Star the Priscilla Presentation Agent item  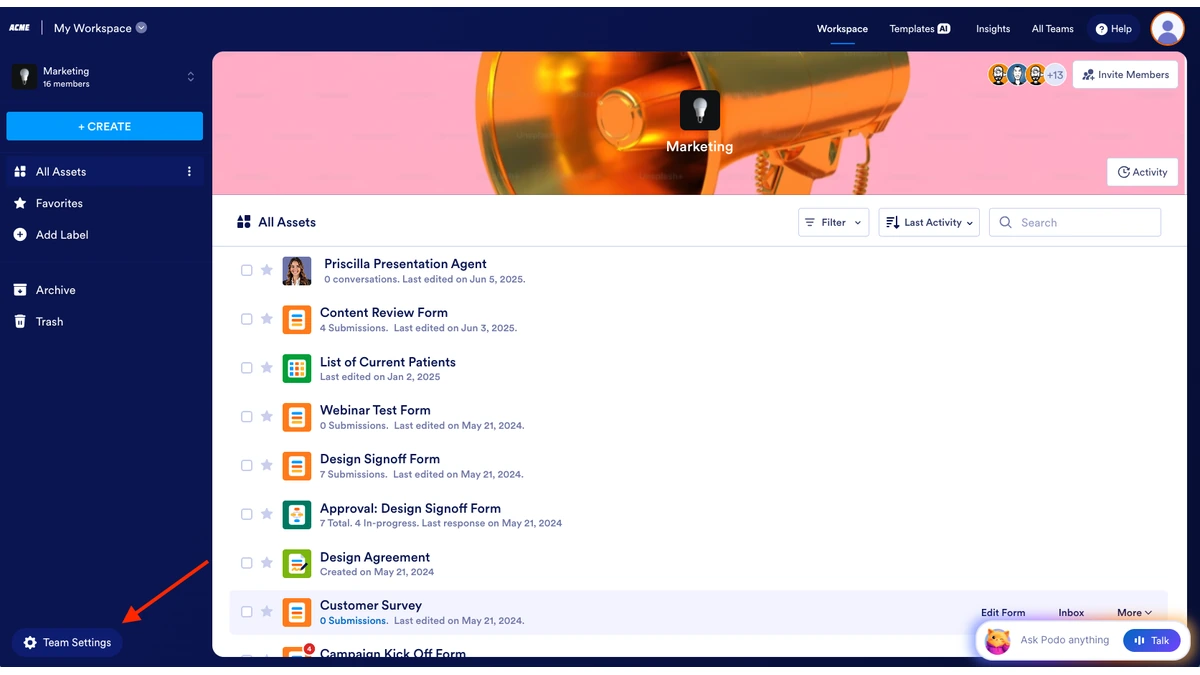coord(267,270)
